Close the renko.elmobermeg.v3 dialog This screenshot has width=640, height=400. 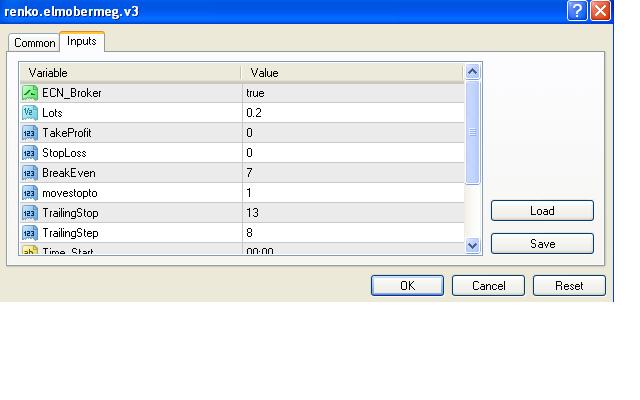600,11
